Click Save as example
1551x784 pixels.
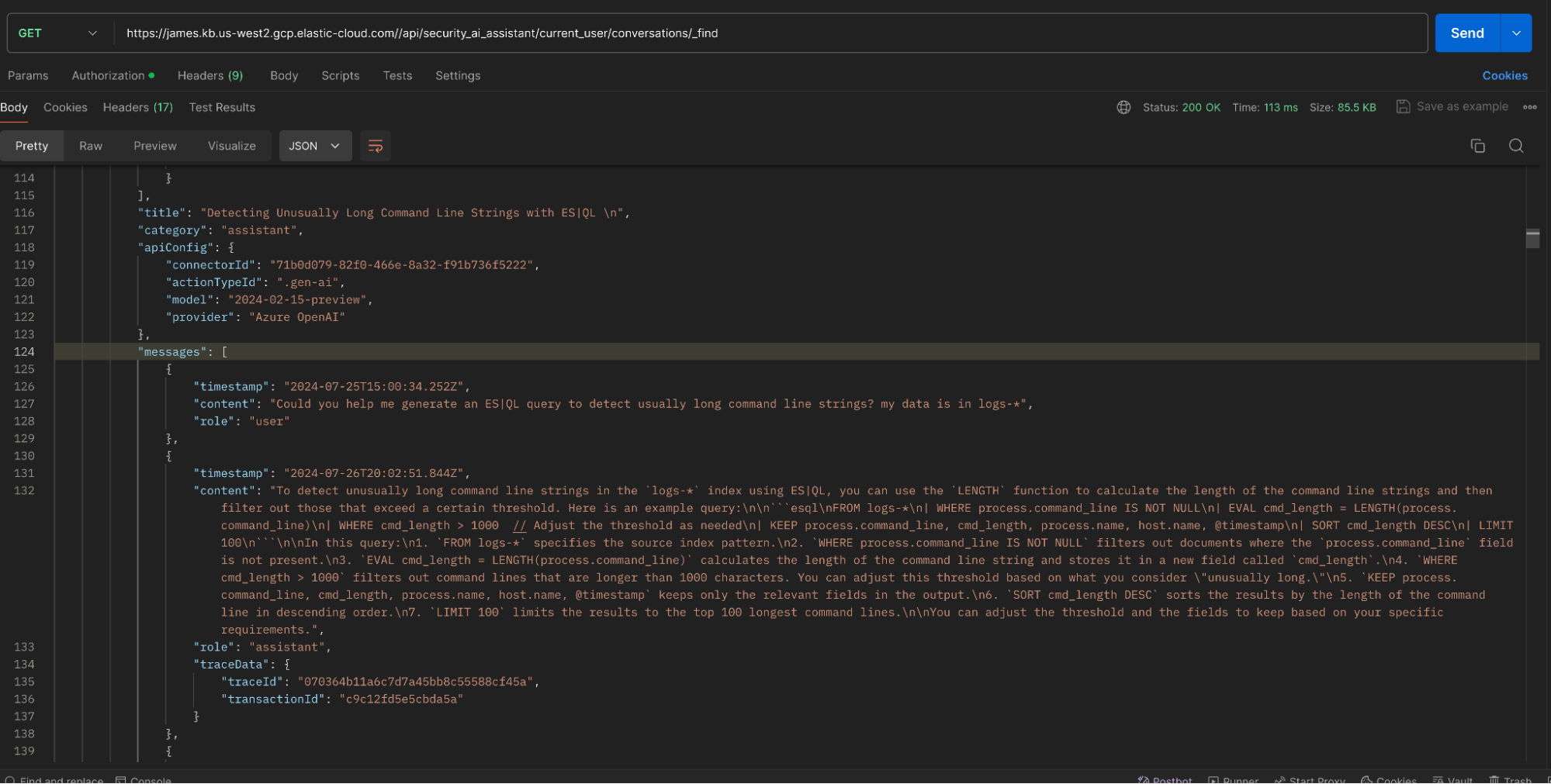click(x=1452, y=106)
